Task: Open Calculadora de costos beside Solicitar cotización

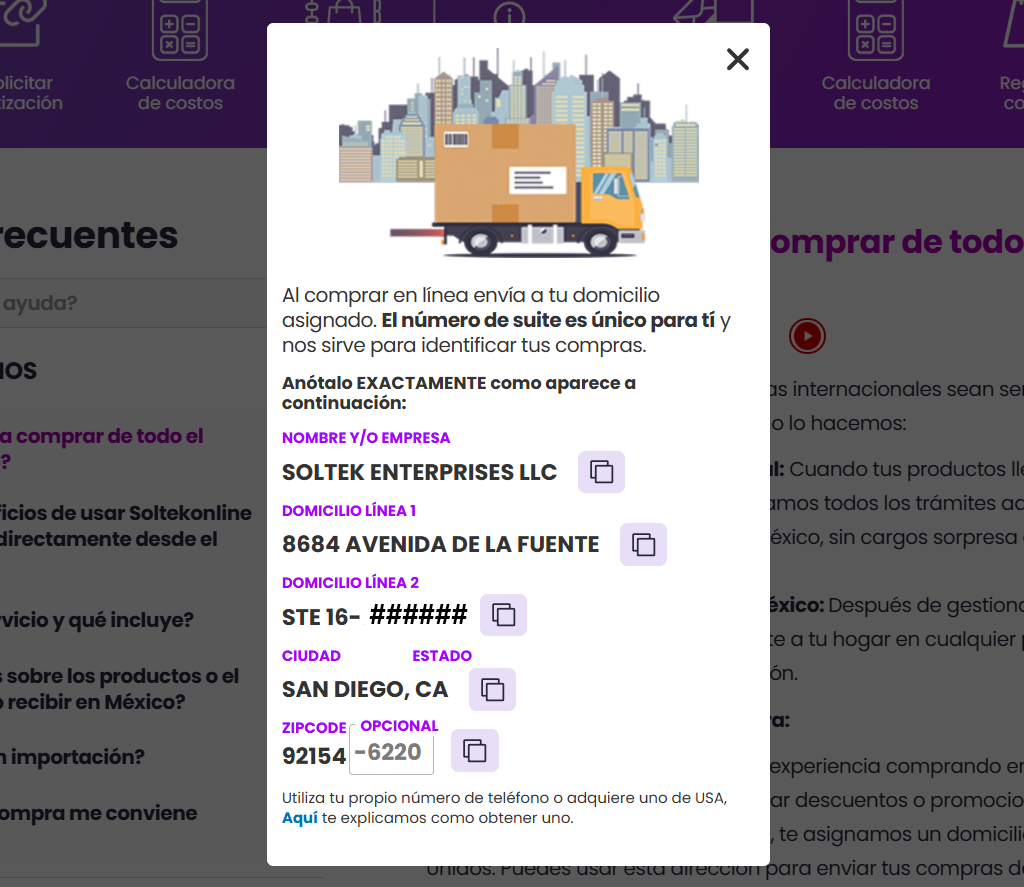Action: coord(180,93)
